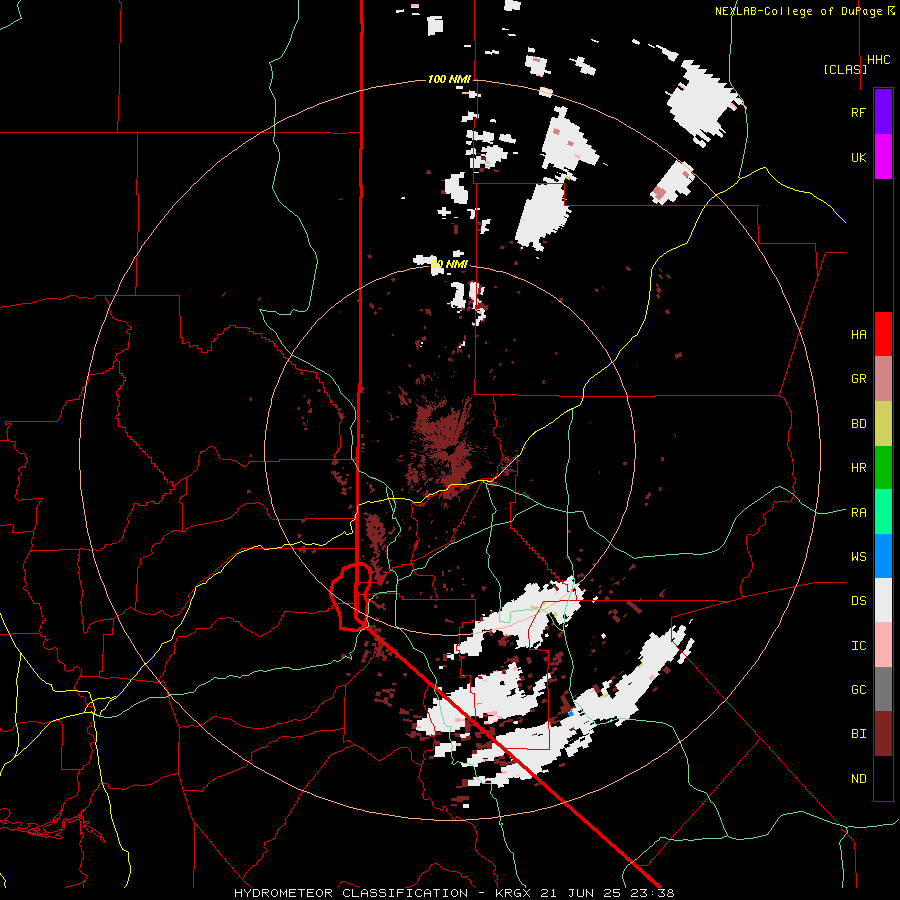The height and width of the screenshot is (900, 900).
Task: Click the ND black legend swatch
Action: pyautogui.click(x=883, y=778)
